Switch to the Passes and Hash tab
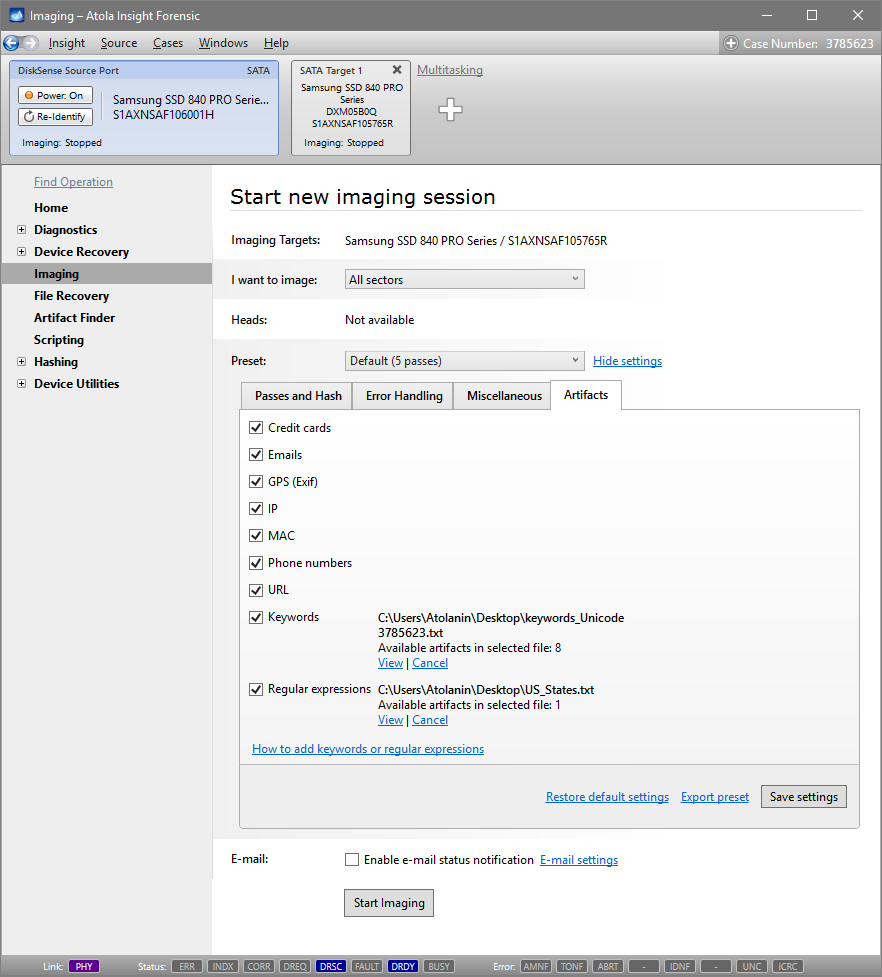Screen dimensions: 882x977 coord(298,396)
